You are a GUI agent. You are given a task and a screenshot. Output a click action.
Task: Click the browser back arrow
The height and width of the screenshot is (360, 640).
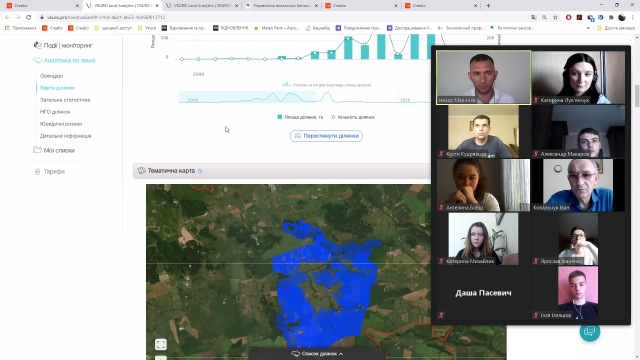pos(7,17)
